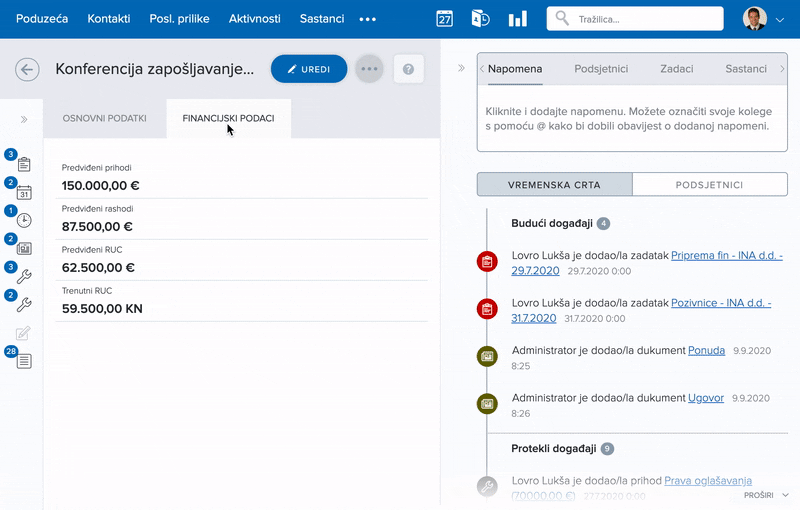The height and width of the screenshot is (510, 800).
Task: Click red task icon for Pozivnice event
Action: pos(487,309)
